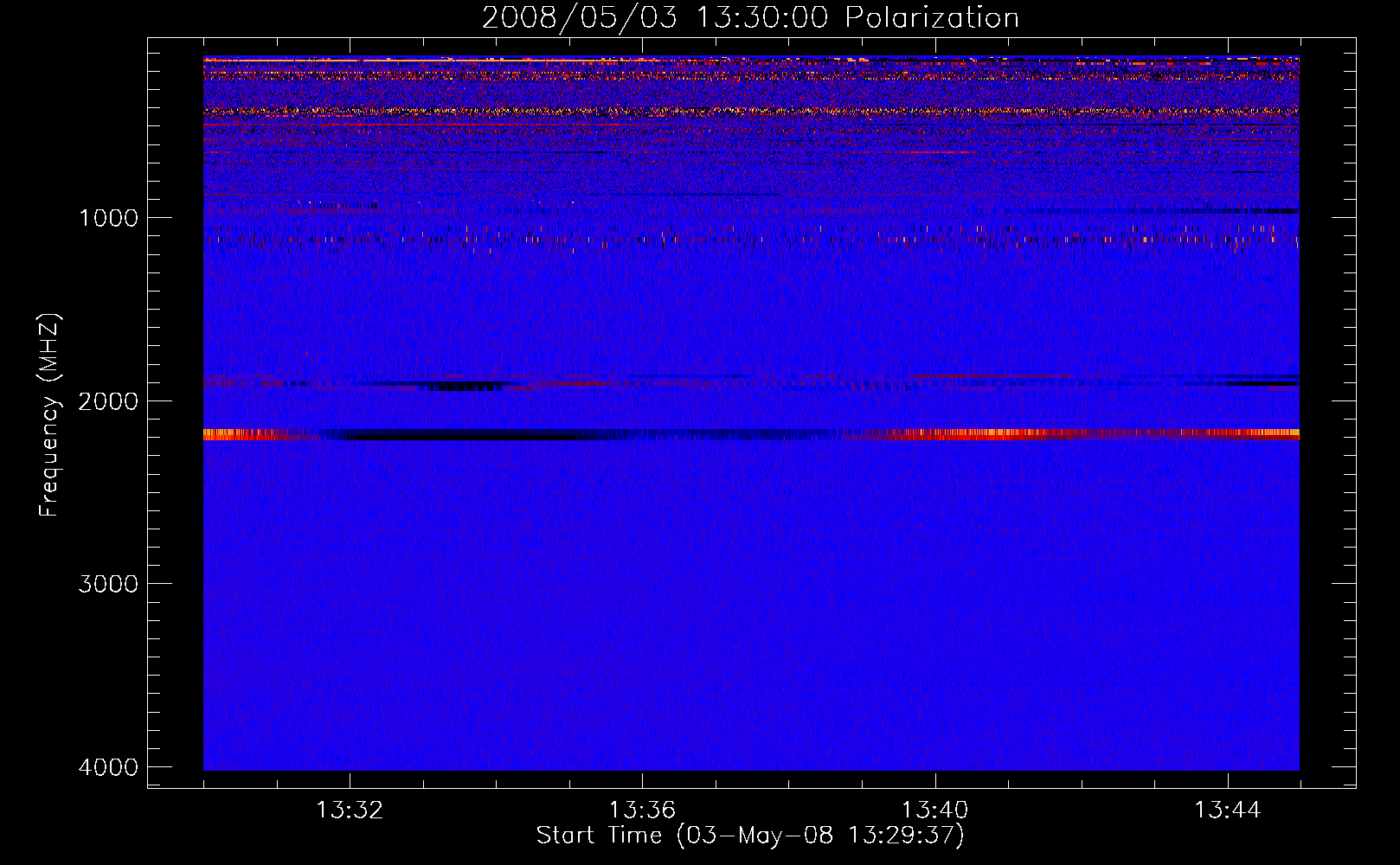Click the plot title '2008/05/03 13:30:00 Polarization'
The image size is (1400, 865).
pos(750,18)
